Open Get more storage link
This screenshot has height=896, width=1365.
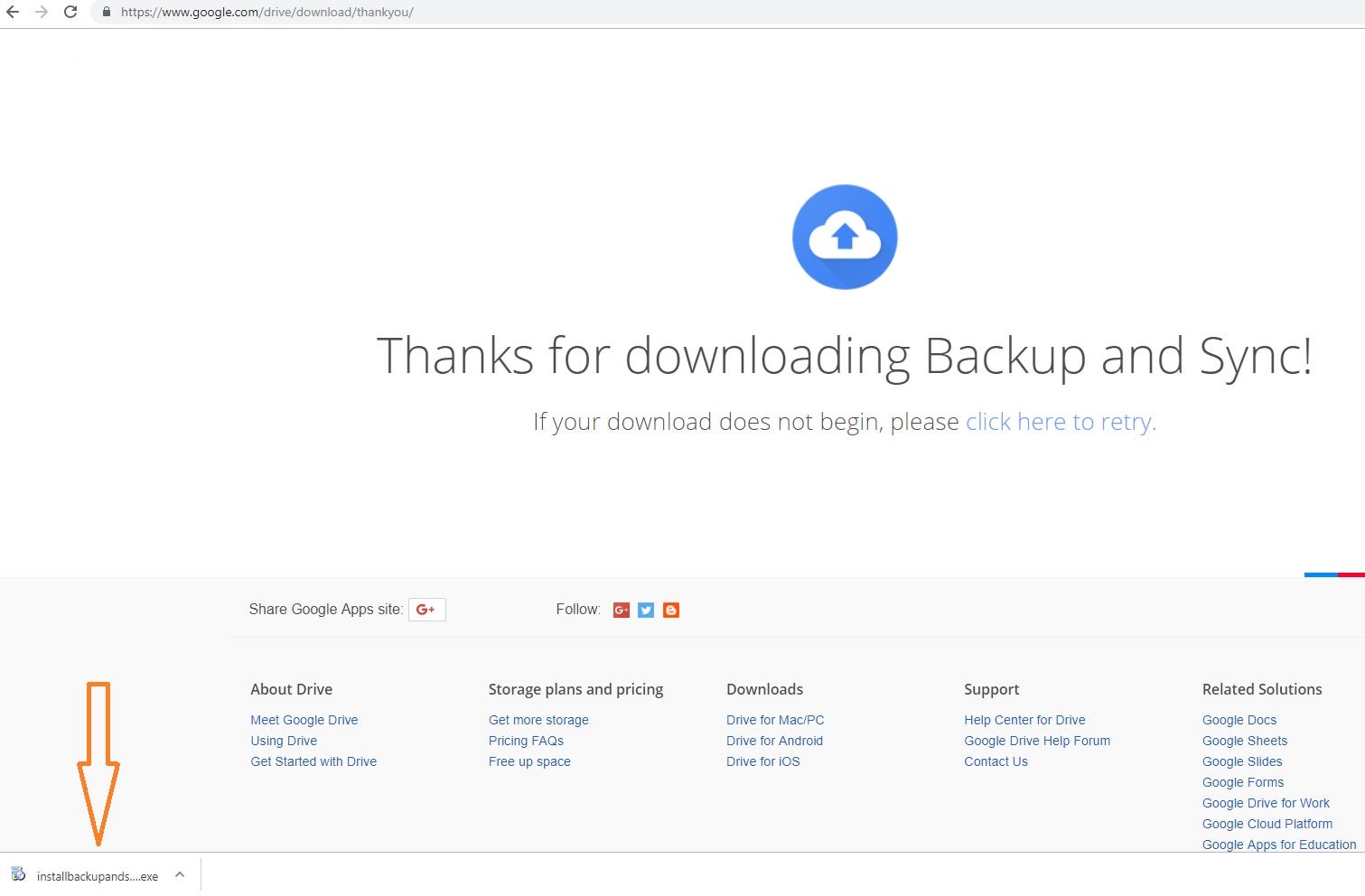coord(538,720)
